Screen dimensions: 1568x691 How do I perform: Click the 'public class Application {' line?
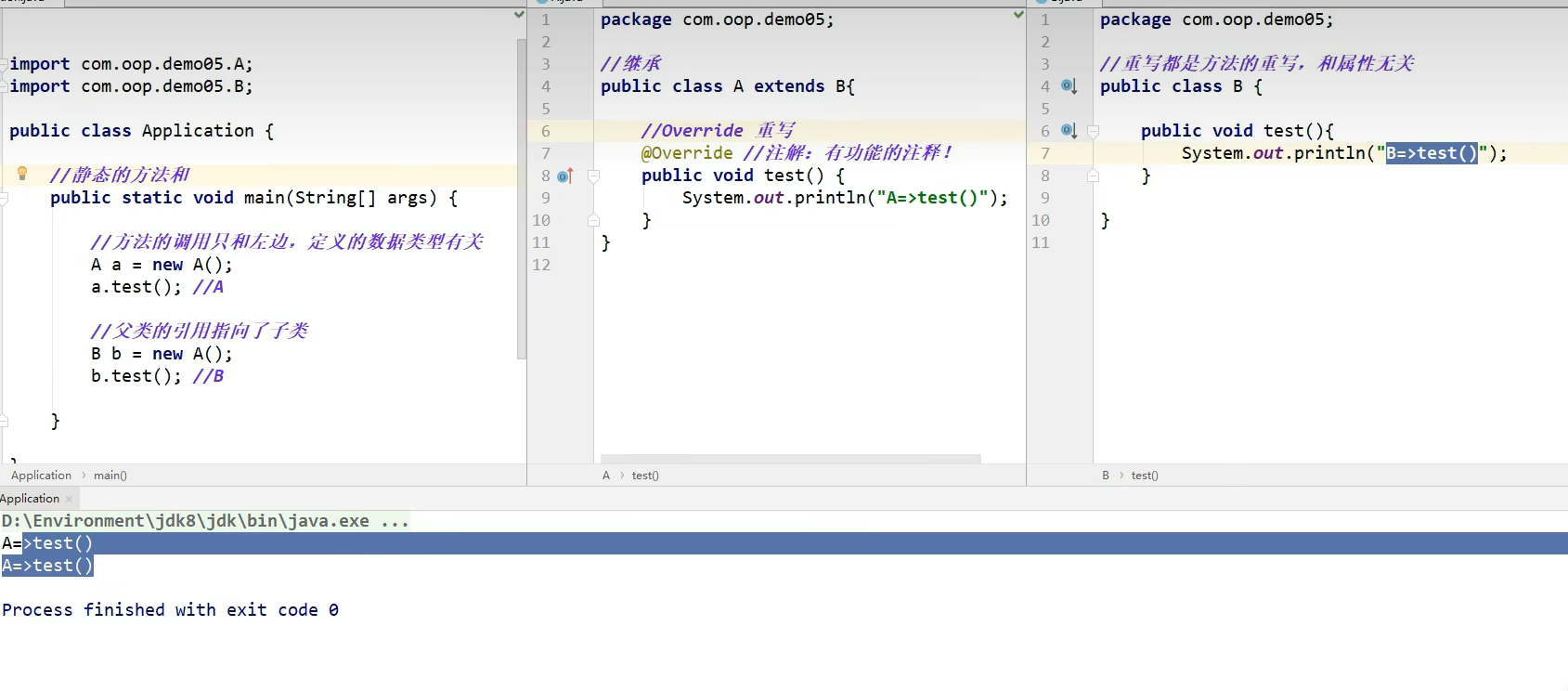click(141, 131)
